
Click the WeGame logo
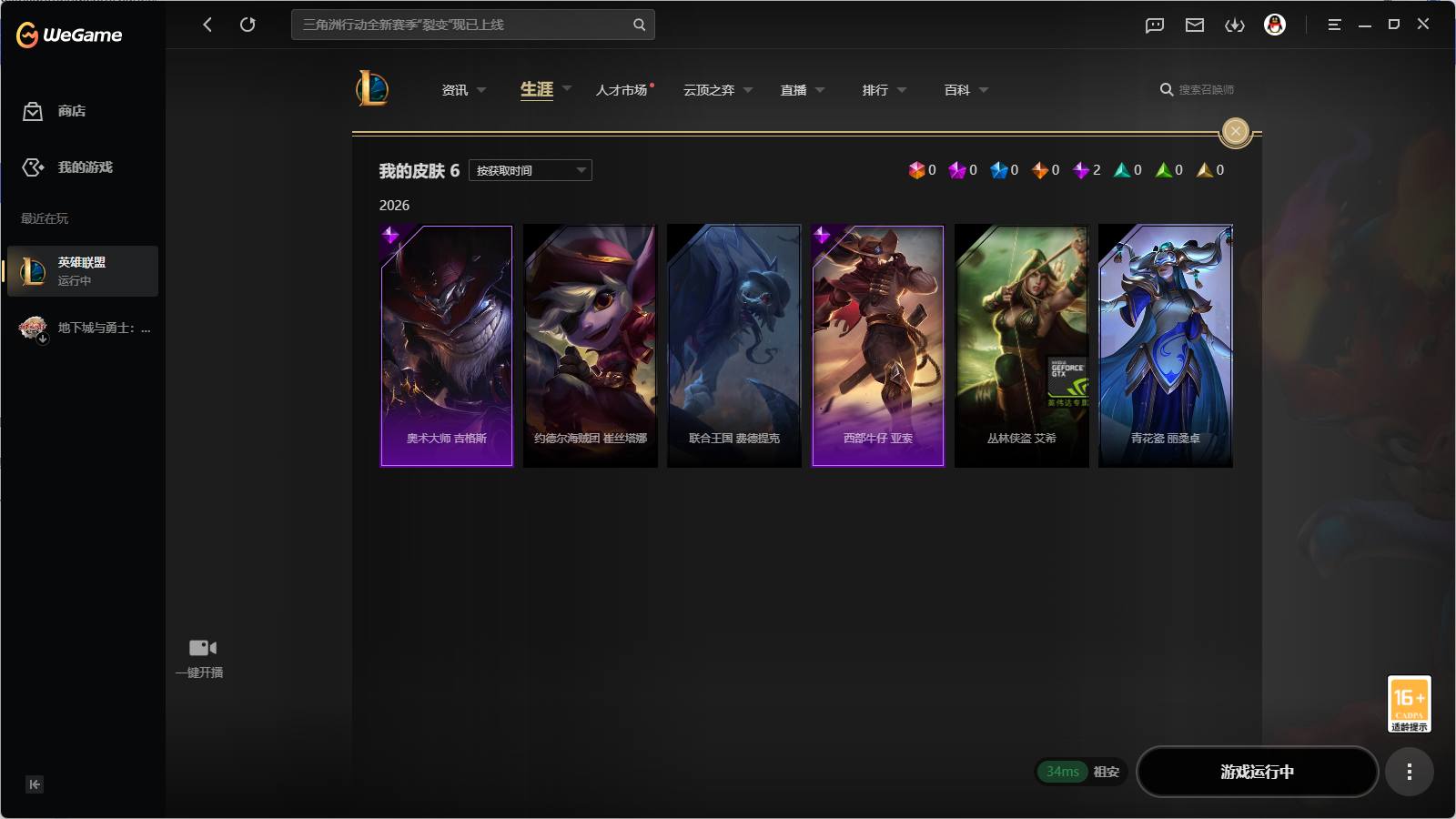tap(69, 35)
